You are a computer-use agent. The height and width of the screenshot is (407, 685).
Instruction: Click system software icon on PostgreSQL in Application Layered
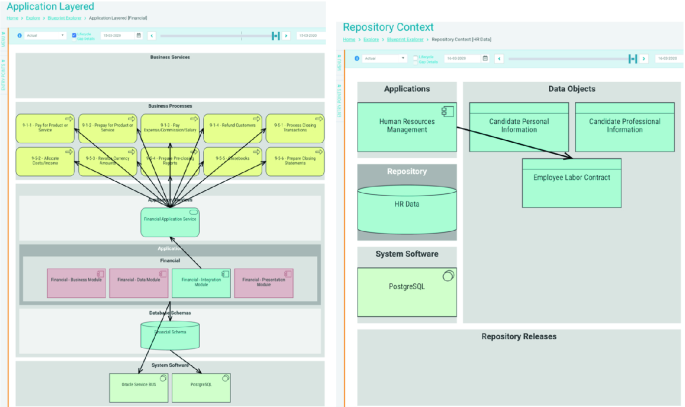[x=226, y=378]
